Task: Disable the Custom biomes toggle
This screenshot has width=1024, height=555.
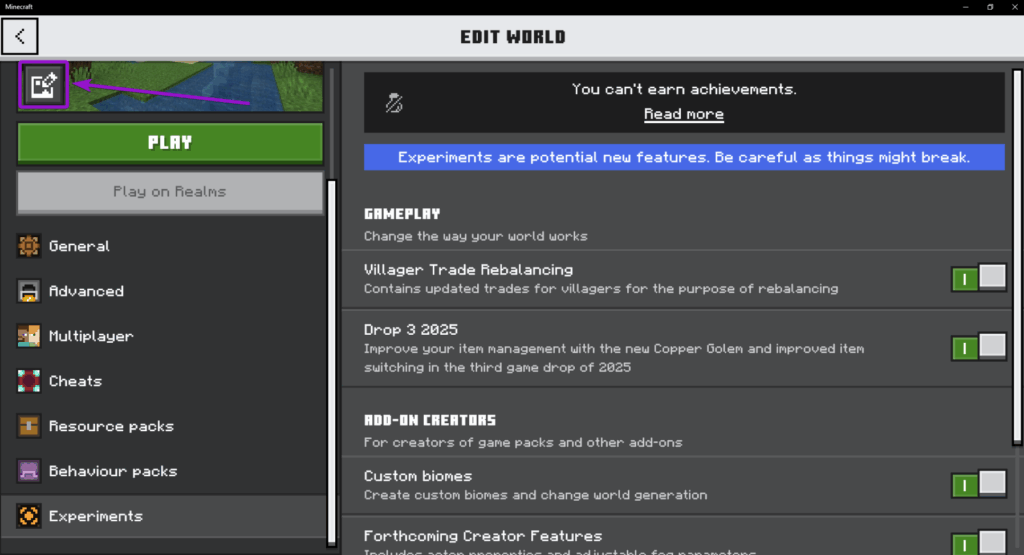Action: point(978,485)
